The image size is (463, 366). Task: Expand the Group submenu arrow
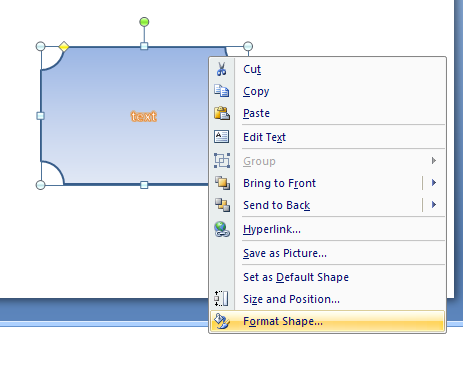pyautogui.click(x=434, y=161)
